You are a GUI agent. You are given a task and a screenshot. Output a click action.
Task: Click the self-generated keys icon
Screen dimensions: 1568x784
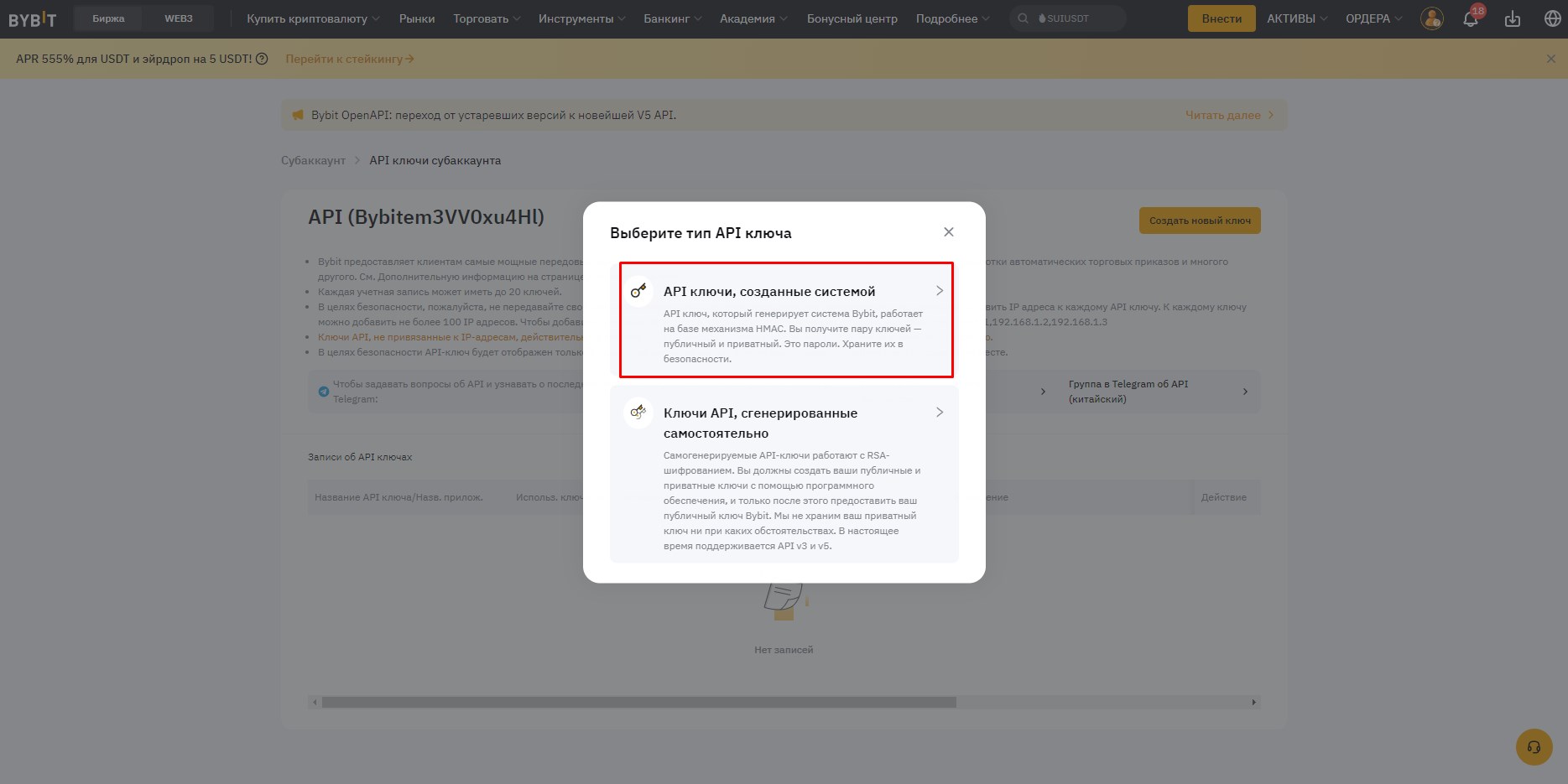point(638,413)
